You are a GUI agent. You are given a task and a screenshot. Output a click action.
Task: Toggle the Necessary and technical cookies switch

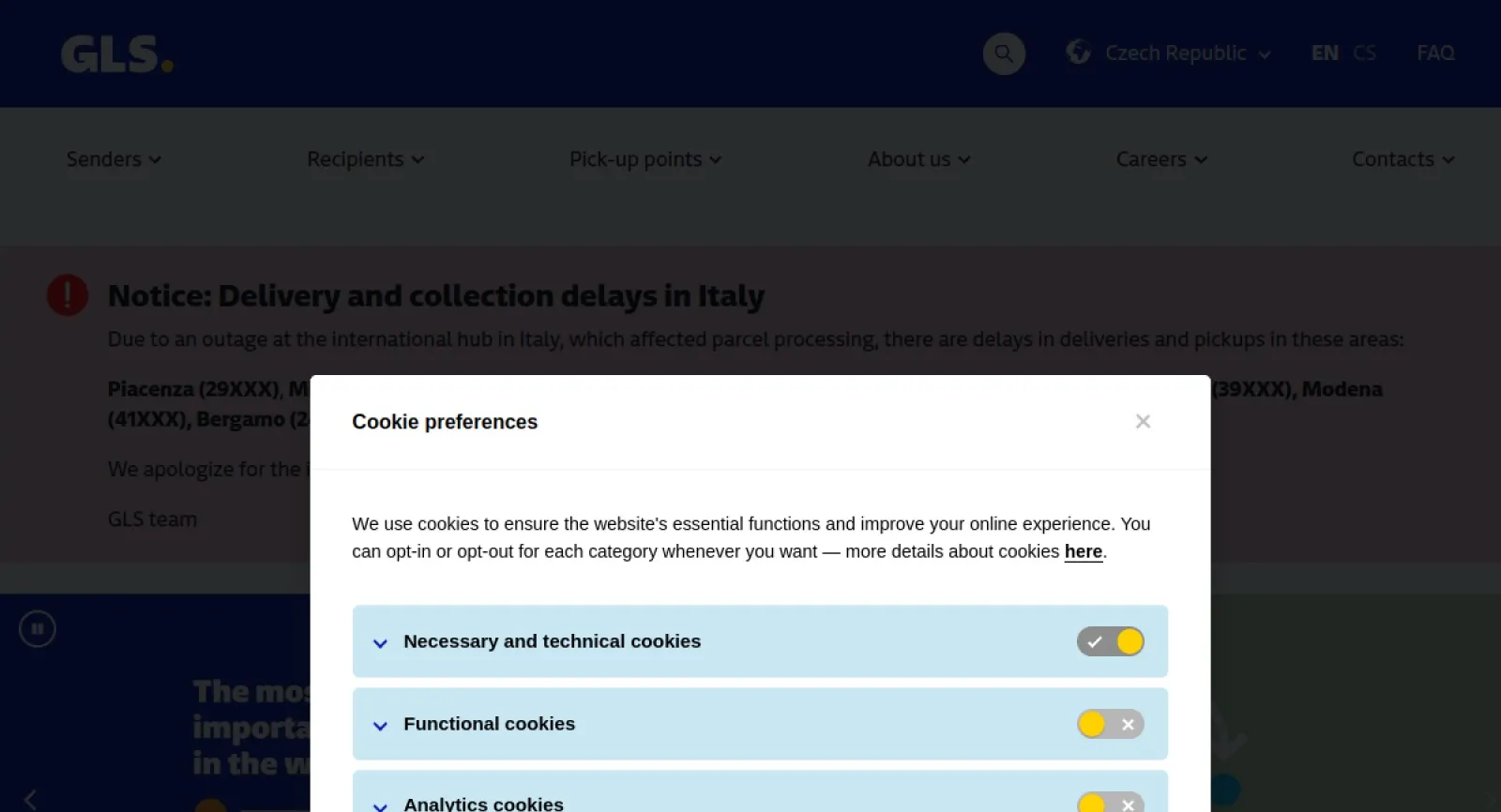[1110, 641]
